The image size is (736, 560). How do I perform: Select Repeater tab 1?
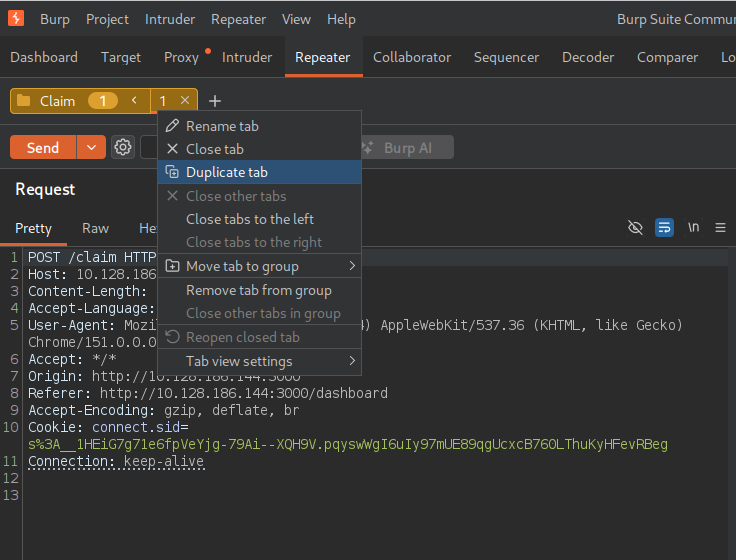(162, 101)
